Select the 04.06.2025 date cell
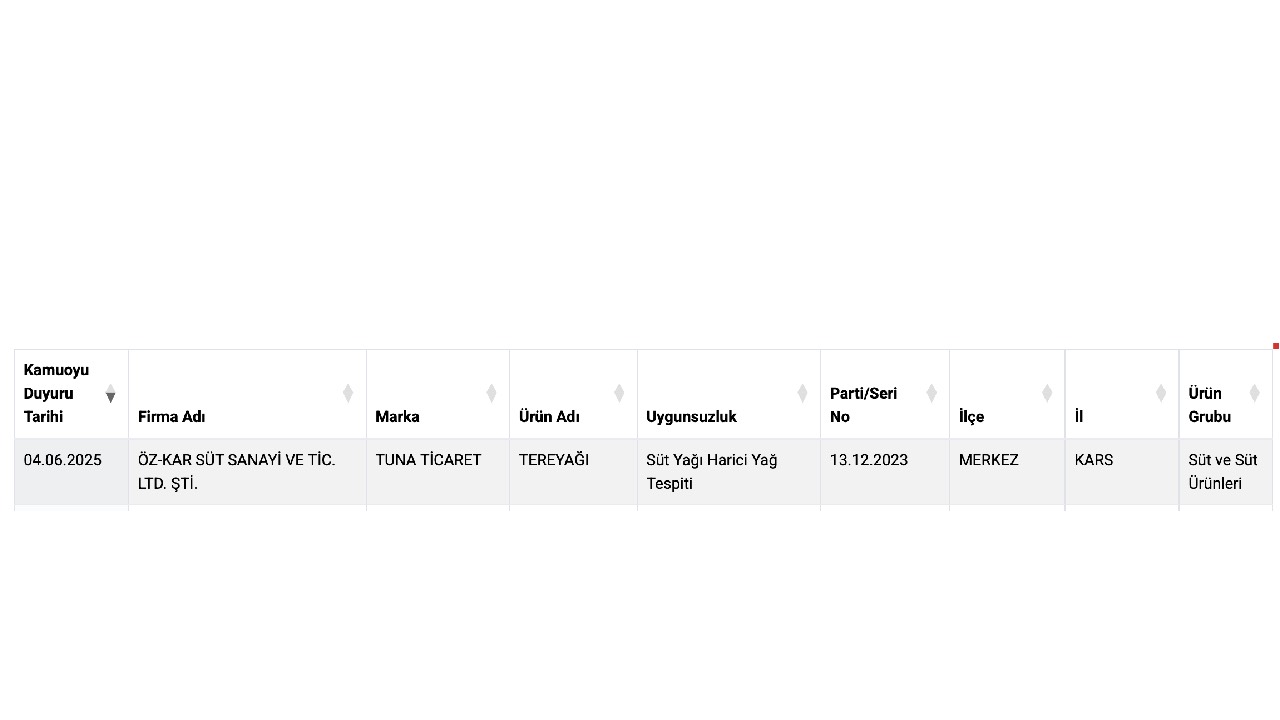Screen dimensions: 1280x720 [71, 472]
